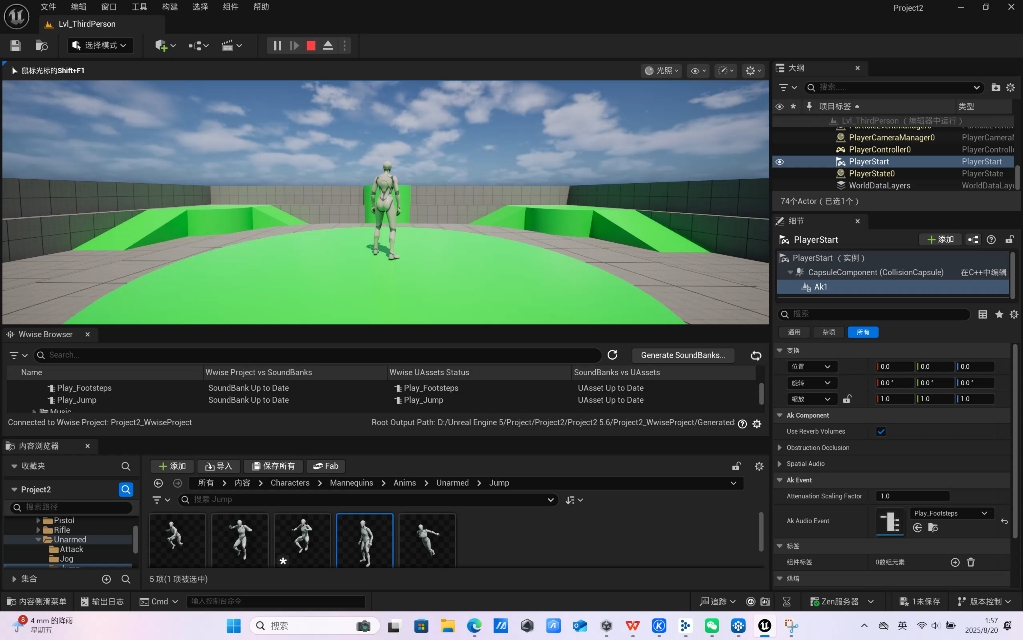Select the All filter button in Details

click(x=863, y=333)
